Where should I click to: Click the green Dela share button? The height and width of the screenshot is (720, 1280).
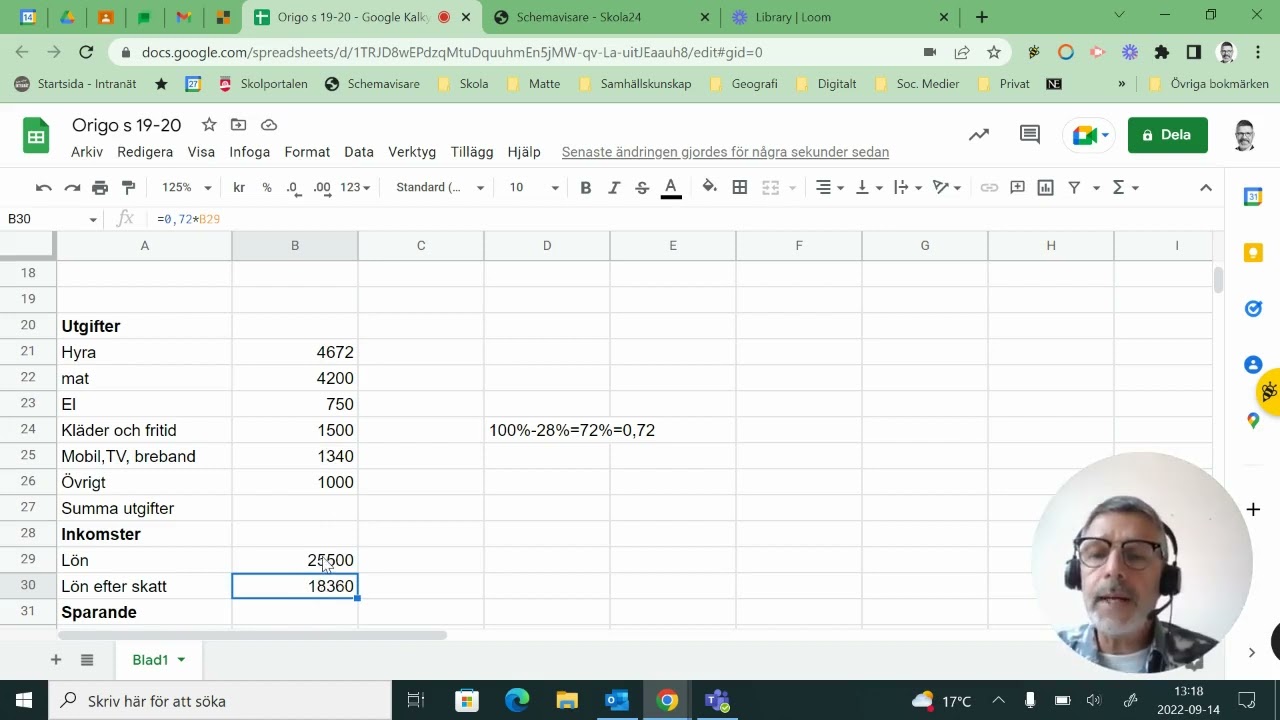[1167, 135]
